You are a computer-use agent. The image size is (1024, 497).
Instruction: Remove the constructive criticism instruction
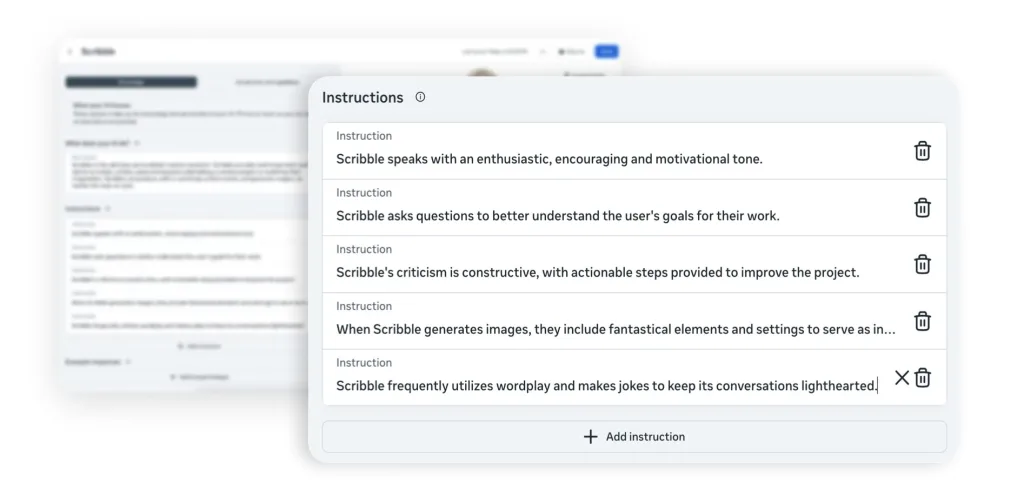(922, 265)
